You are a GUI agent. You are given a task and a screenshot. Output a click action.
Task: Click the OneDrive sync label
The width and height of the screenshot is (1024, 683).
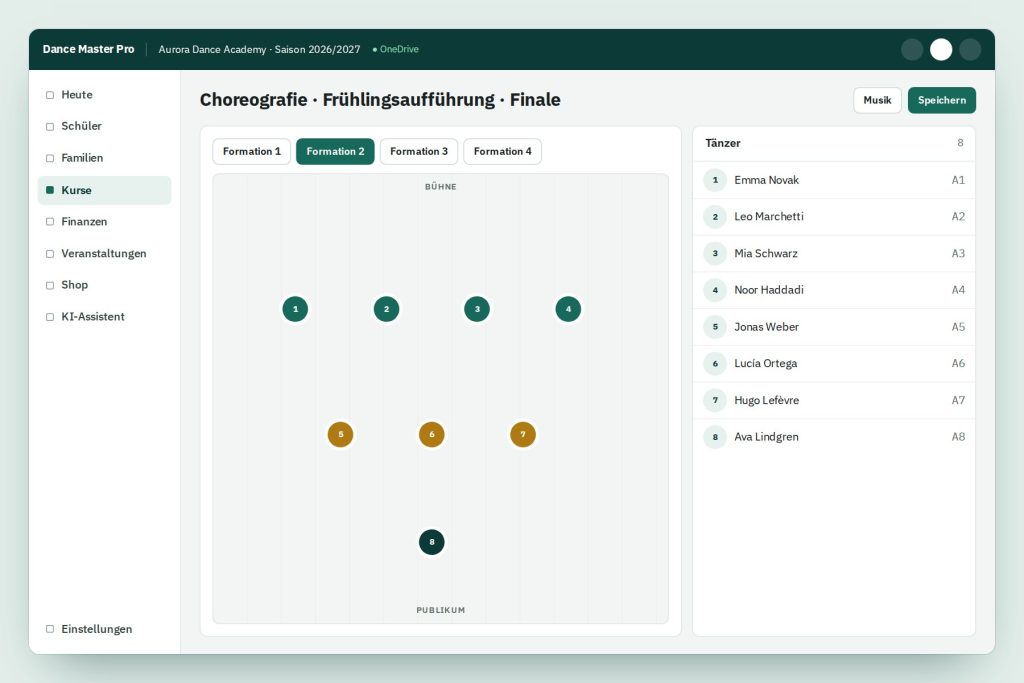click(399, 49)
